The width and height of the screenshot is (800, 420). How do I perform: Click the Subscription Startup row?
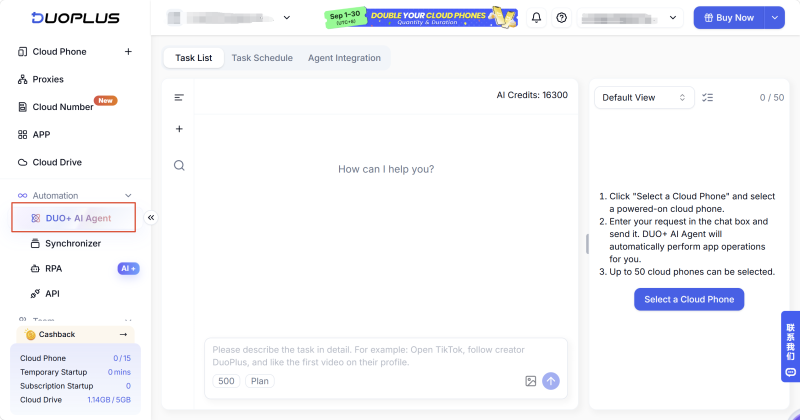(x=76, y=386)
